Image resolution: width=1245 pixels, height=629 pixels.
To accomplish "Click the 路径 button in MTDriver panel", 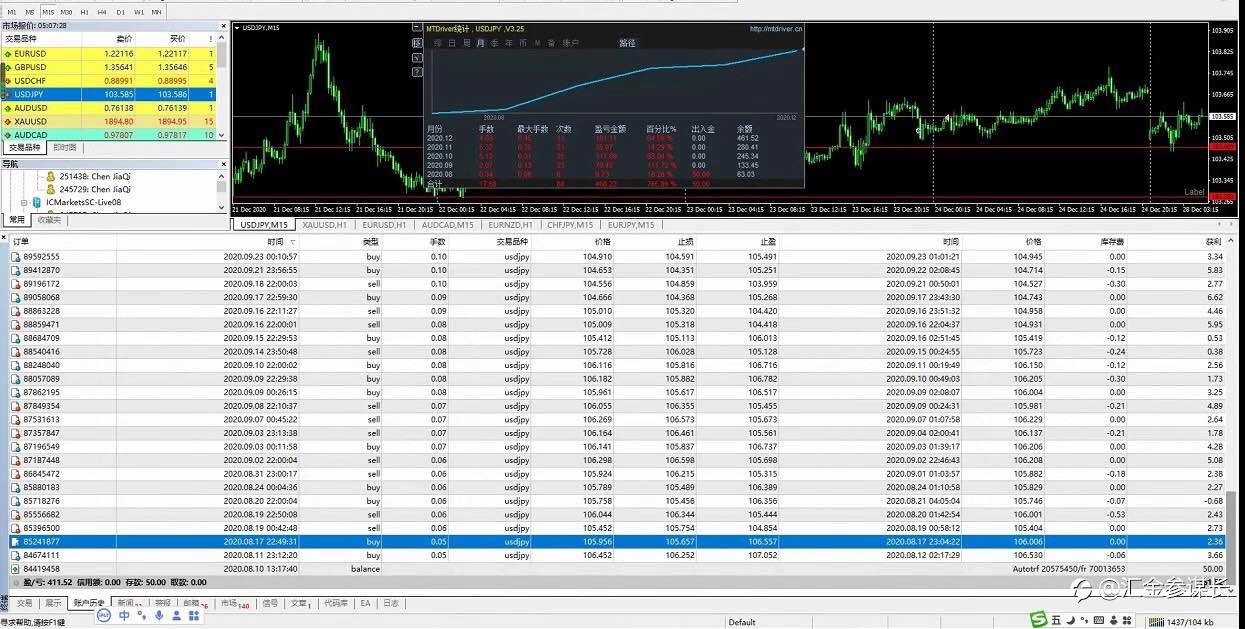I will point(627,43).
